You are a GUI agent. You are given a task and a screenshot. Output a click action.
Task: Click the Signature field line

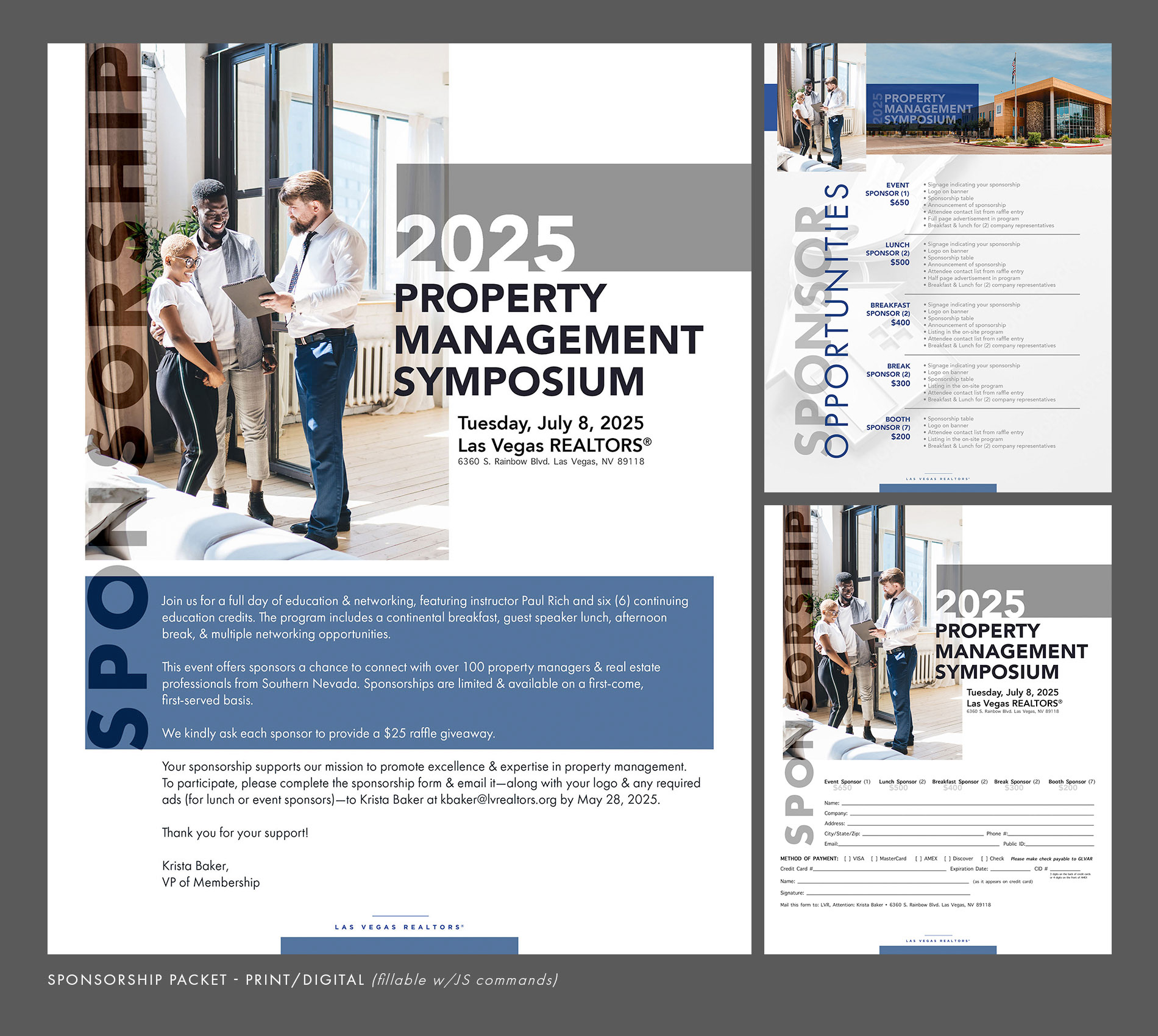click(x=888, y=893)
